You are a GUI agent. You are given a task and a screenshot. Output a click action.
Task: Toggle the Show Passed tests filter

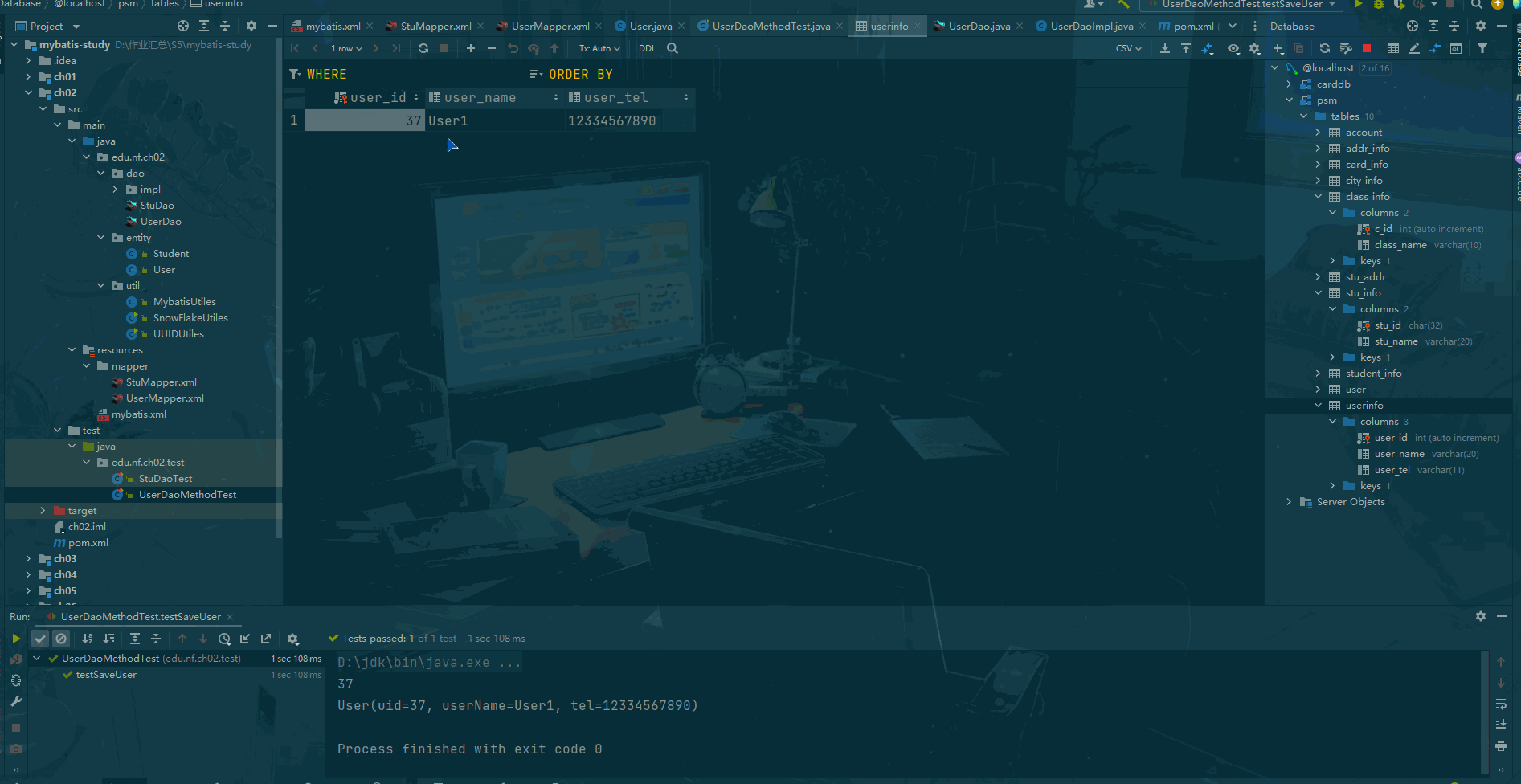[40, 639]
